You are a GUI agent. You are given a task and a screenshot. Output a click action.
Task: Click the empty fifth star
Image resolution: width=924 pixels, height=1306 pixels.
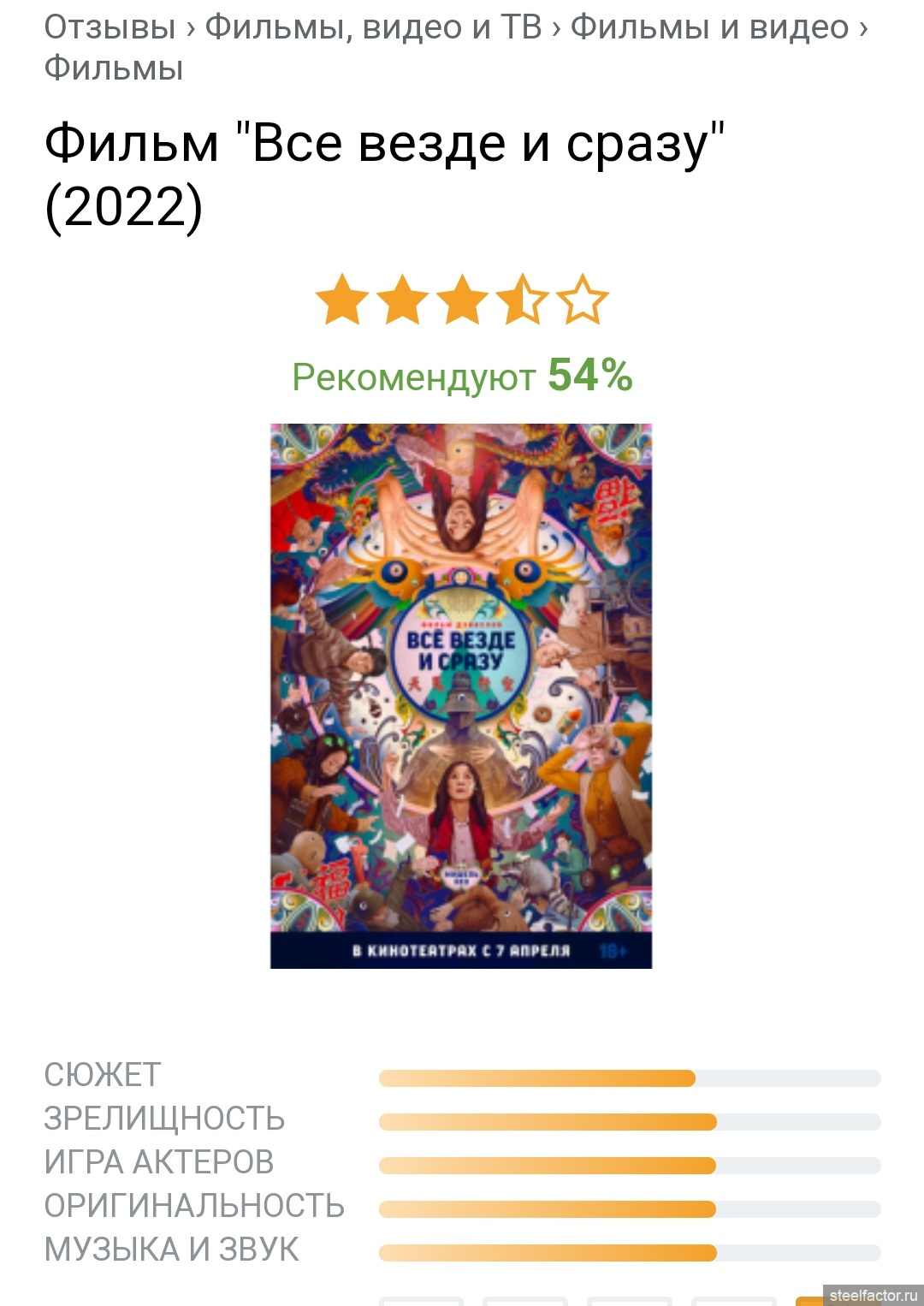pyautogui.click(x=583, y=300)
